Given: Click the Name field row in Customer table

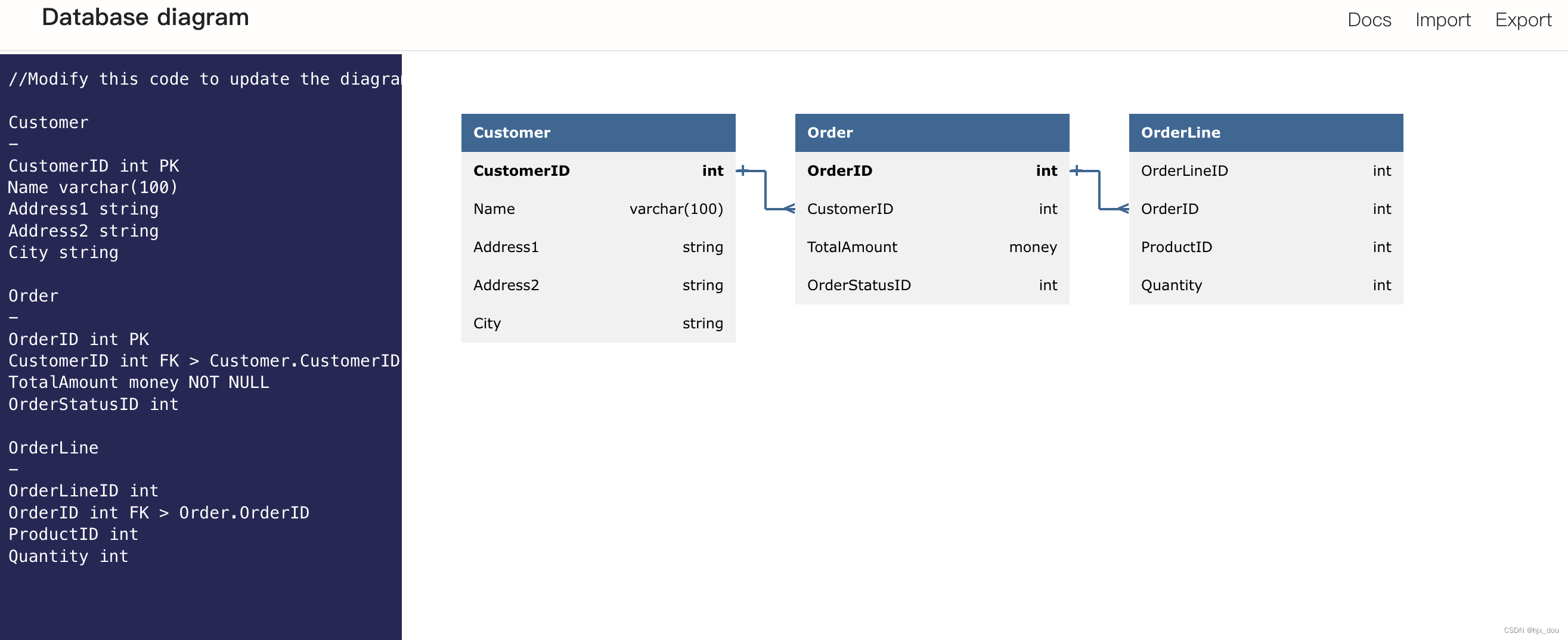Looking at the screenshot, I should (599, 209).
